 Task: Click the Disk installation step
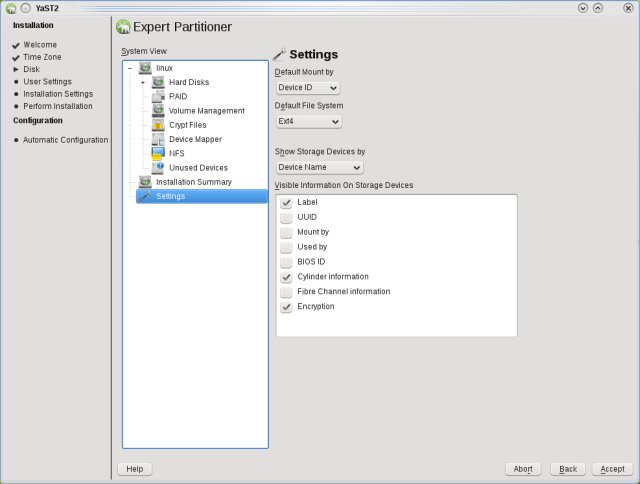pos(31,69)
